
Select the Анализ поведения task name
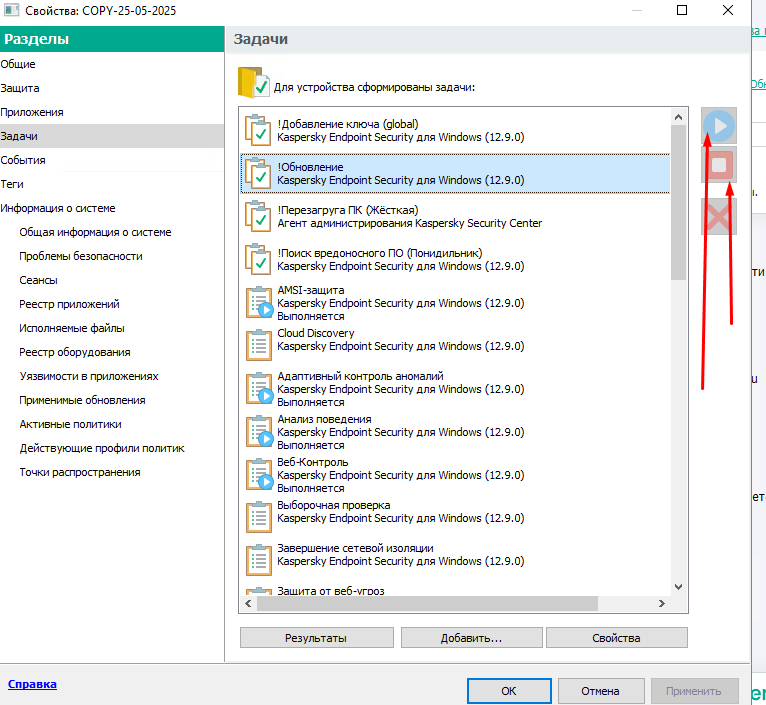tap(324, 419)
